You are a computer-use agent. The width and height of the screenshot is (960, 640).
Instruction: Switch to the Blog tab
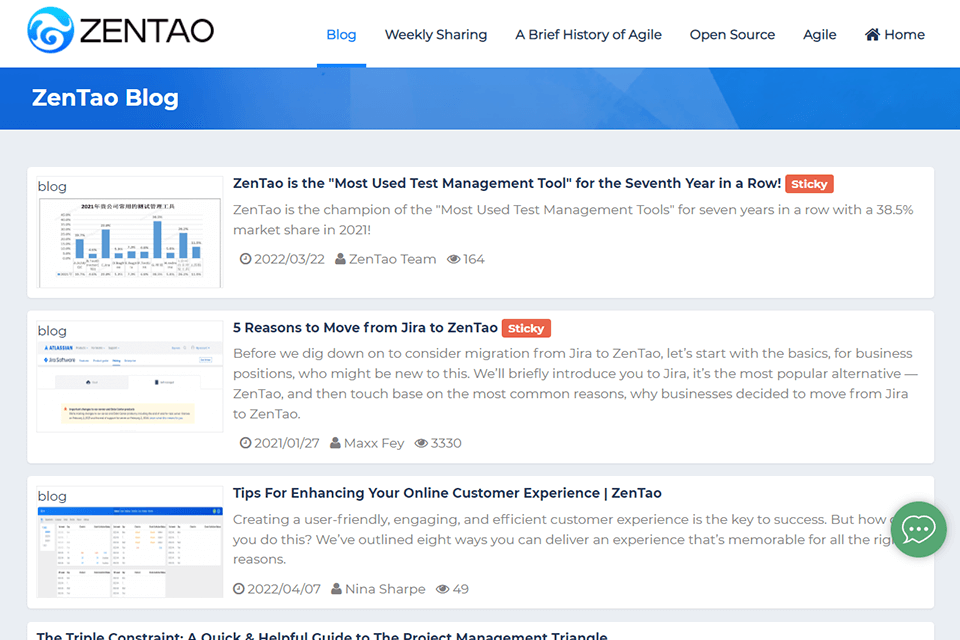341,34
